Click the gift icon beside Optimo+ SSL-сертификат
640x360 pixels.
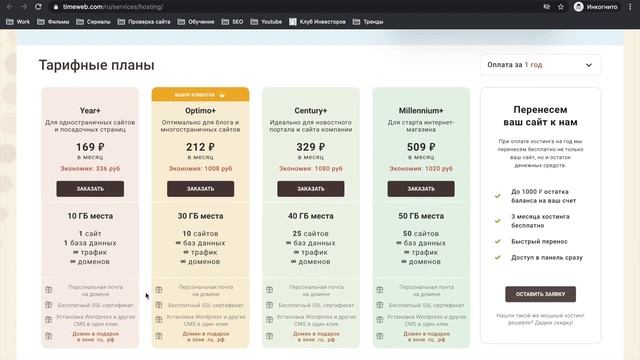(x=159, y=305)
